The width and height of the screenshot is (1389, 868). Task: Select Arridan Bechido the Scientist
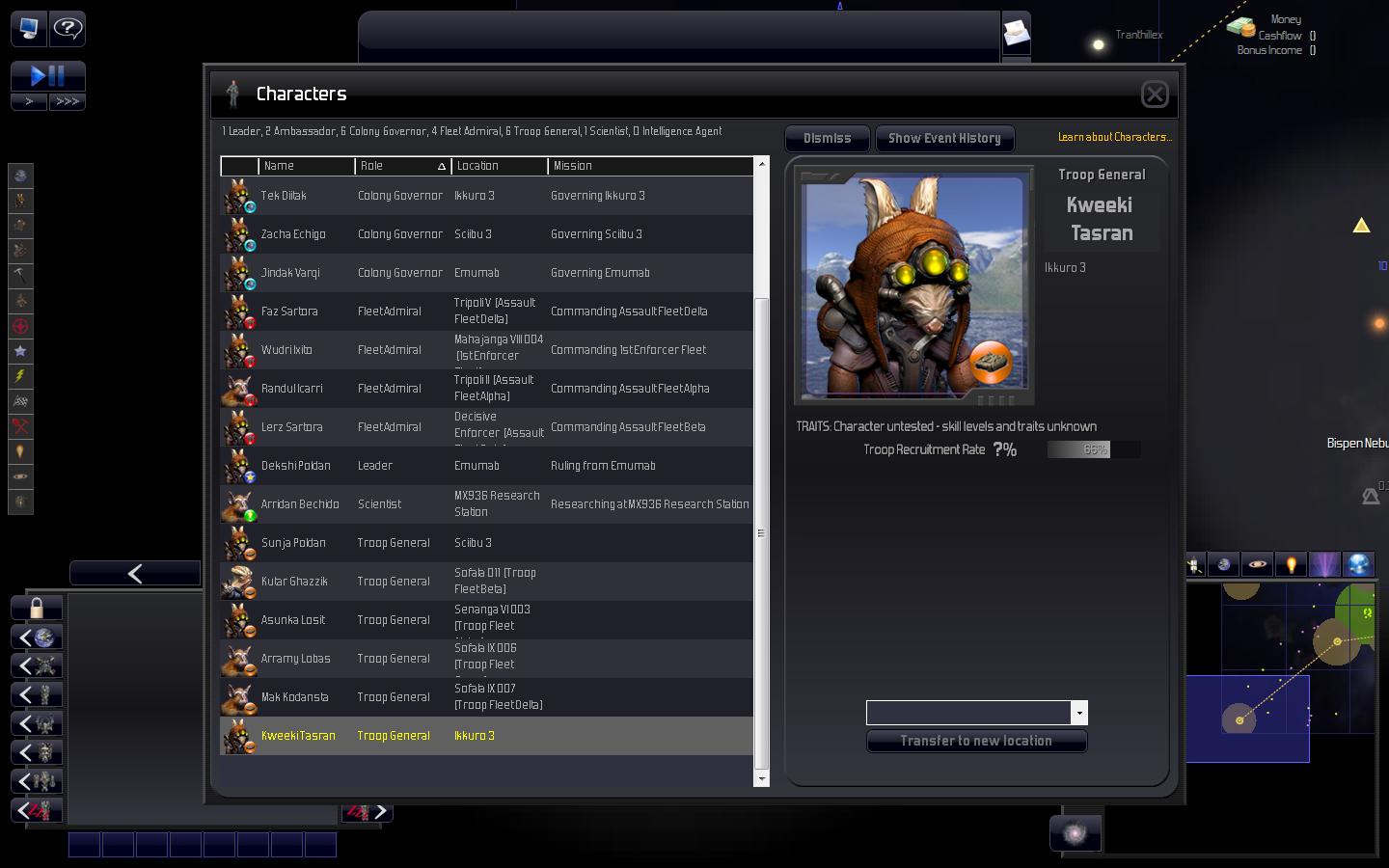click(486, 504)
